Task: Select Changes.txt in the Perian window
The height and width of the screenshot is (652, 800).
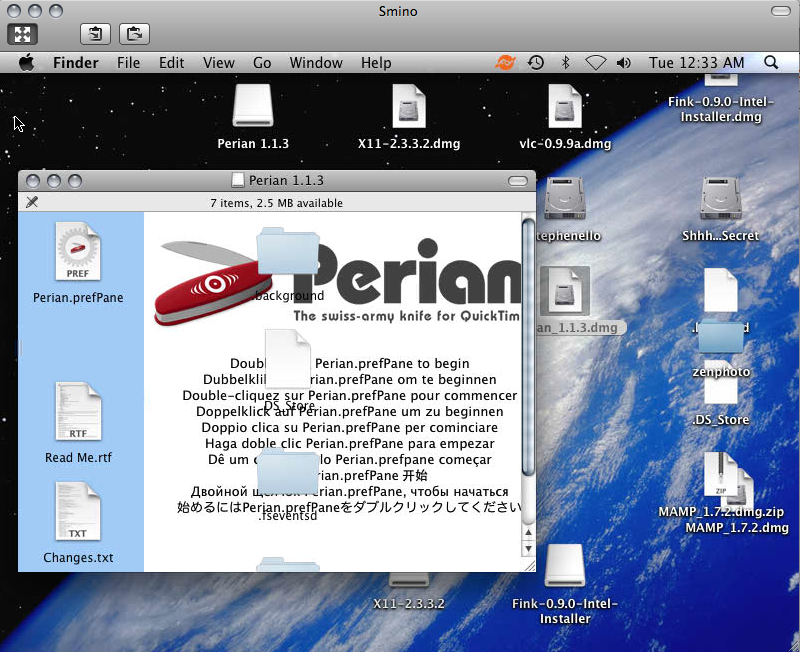Action: tap(78, 511)
